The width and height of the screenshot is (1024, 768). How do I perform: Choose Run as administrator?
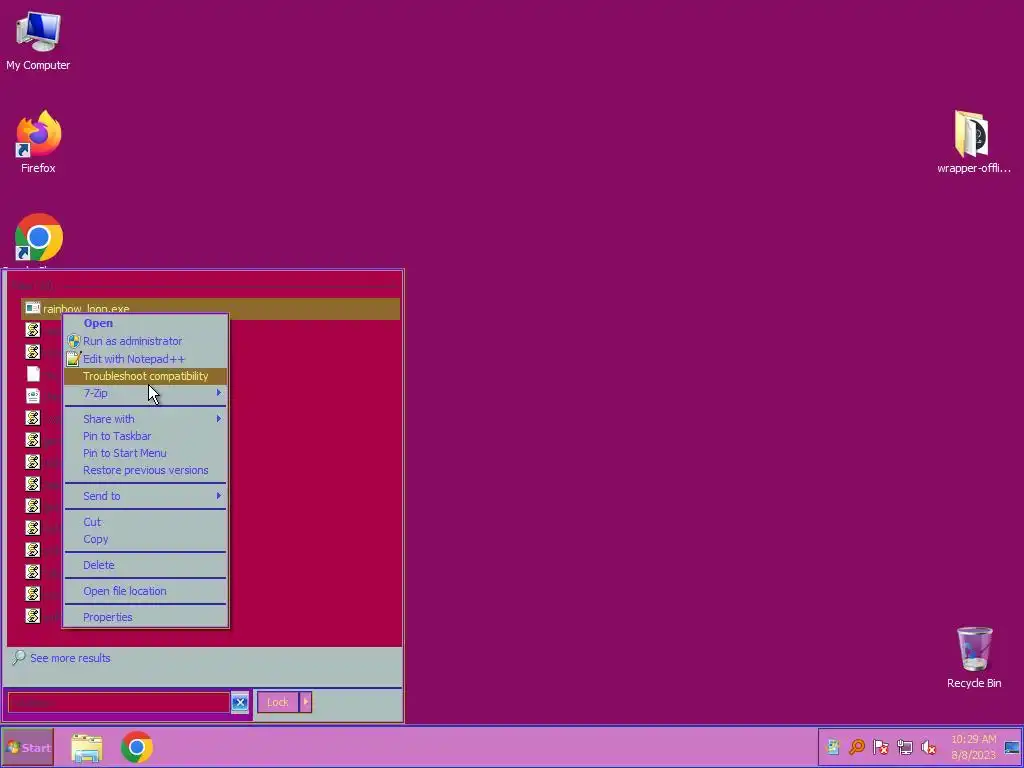pos(146,341)
